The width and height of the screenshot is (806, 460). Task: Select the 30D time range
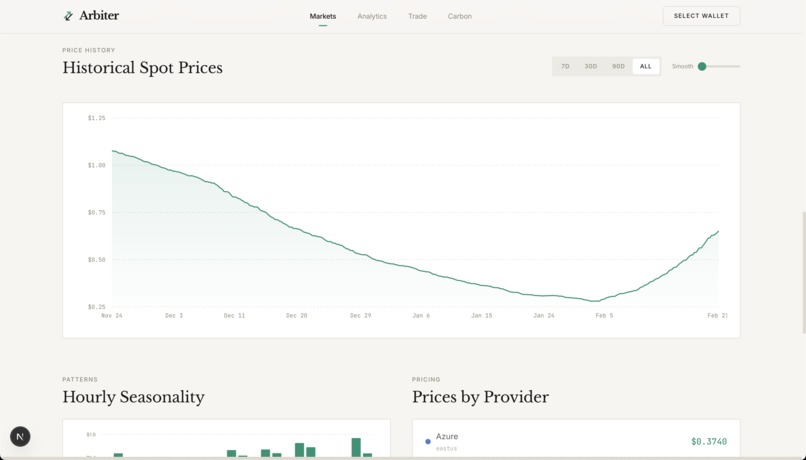[x=591, y=66]
